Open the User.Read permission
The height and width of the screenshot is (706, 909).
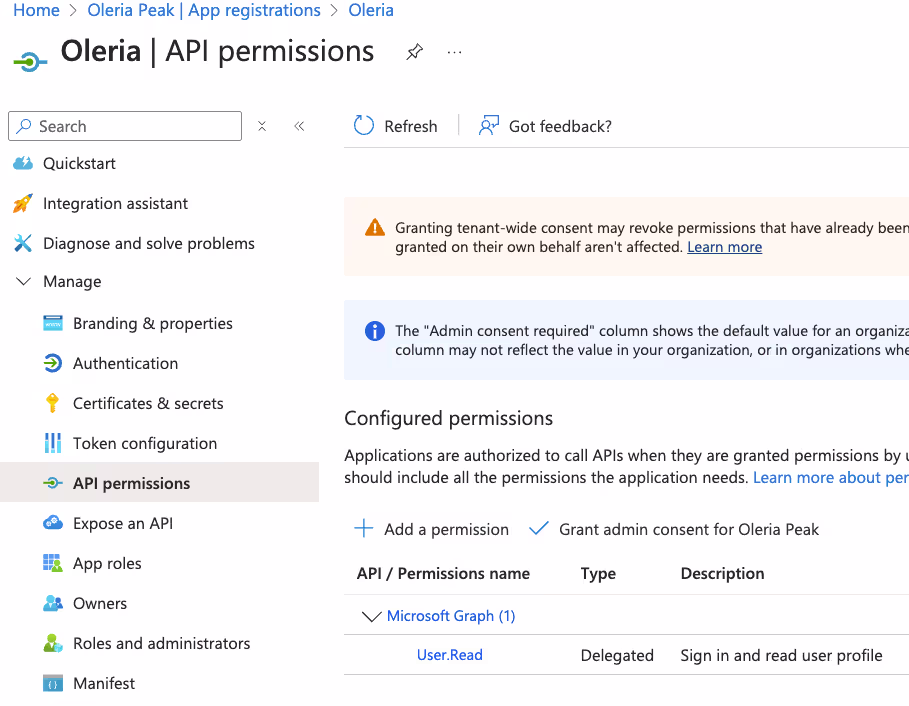coord(450,655)
